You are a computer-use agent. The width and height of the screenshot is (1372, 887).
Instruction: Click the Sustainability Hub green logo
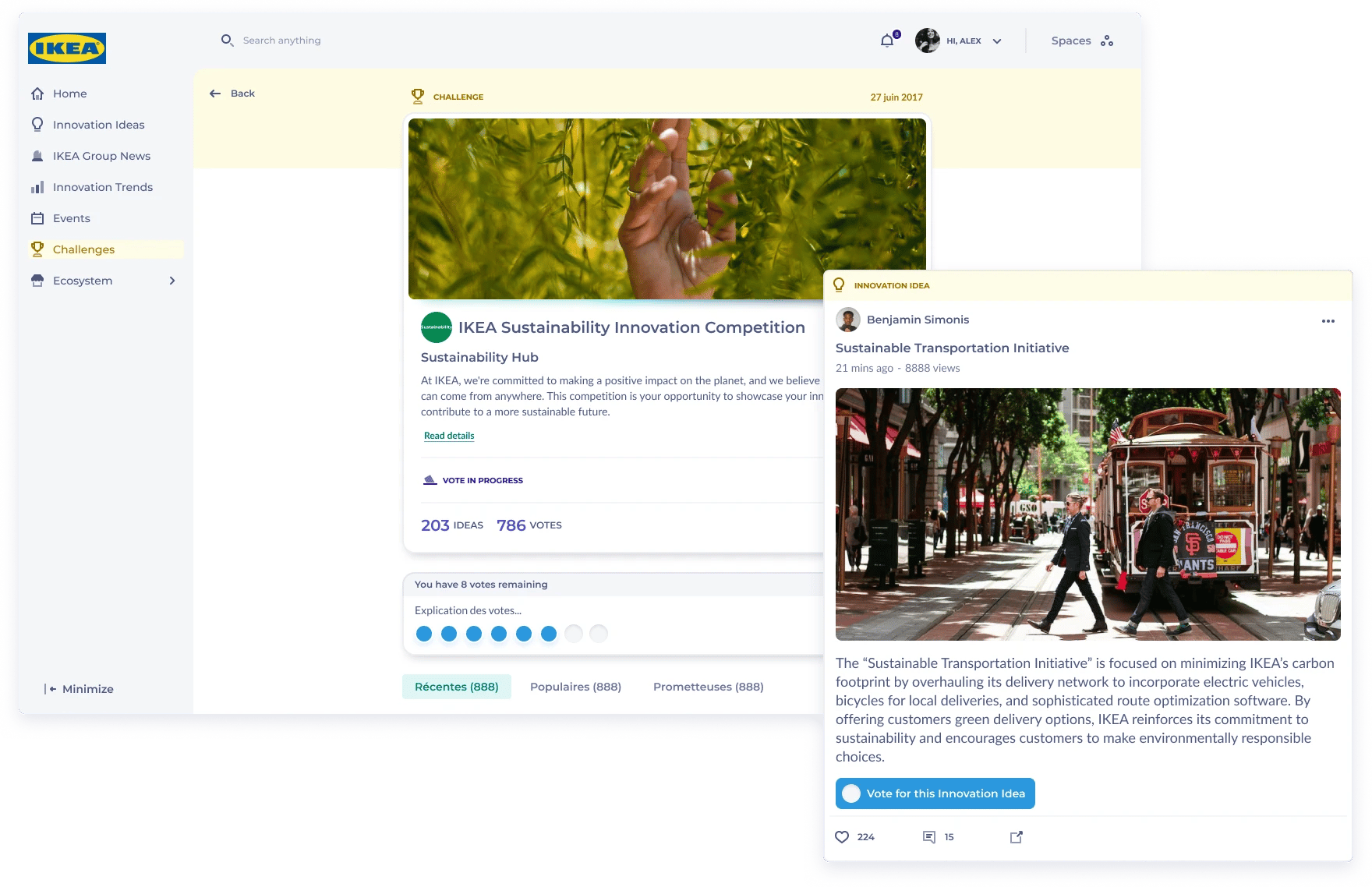pyautogui.click(x=437, y=327)
